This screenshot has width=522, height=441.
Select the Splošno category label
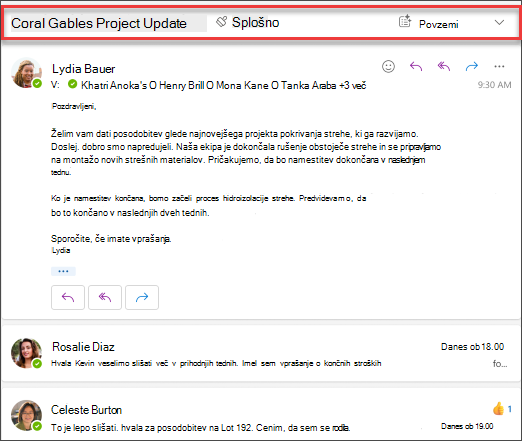click(x=256, y=22)
